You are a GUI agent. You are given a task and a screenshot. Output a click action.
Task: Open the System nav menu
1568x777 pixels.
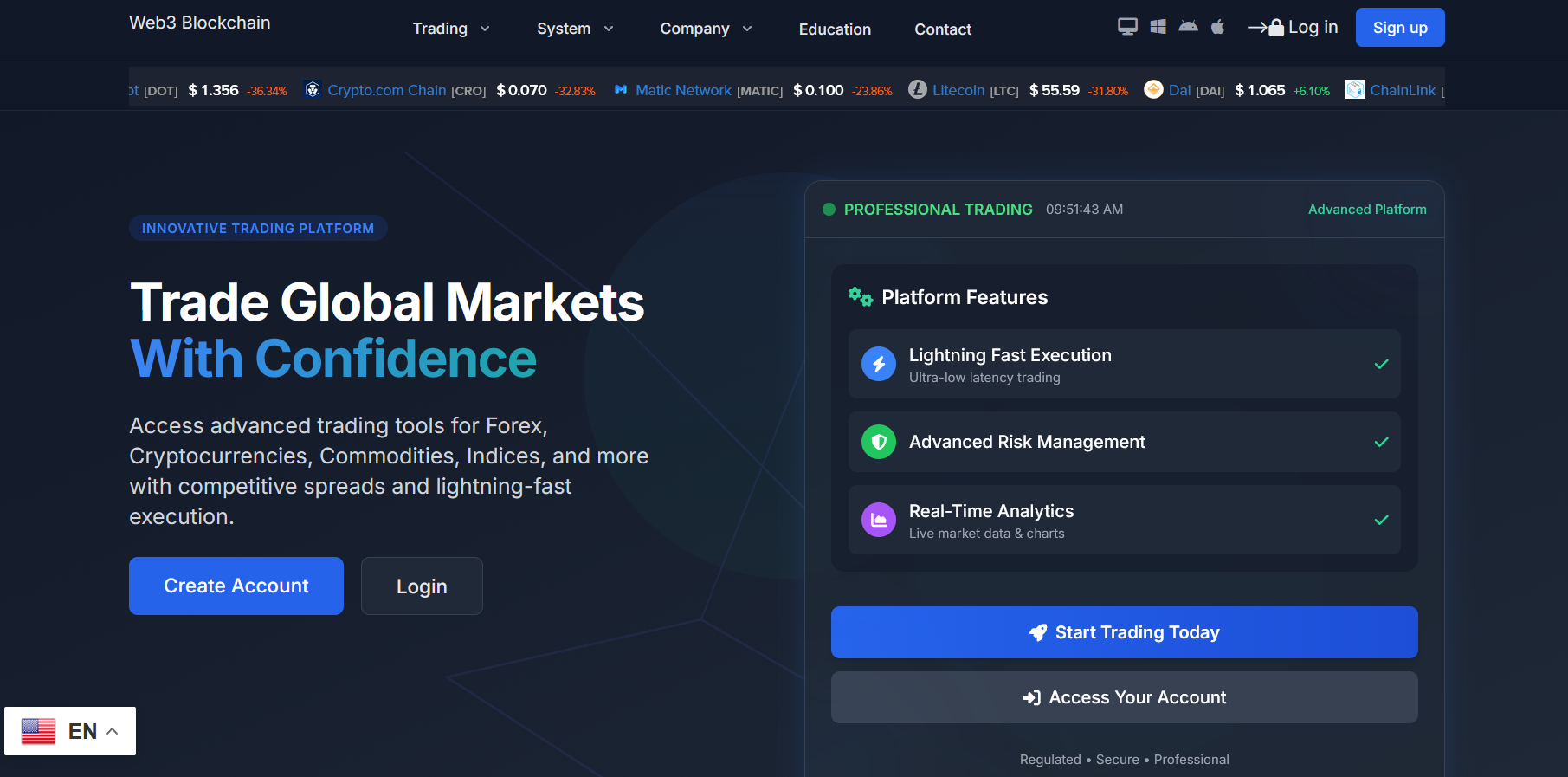(x=564, y=29)
